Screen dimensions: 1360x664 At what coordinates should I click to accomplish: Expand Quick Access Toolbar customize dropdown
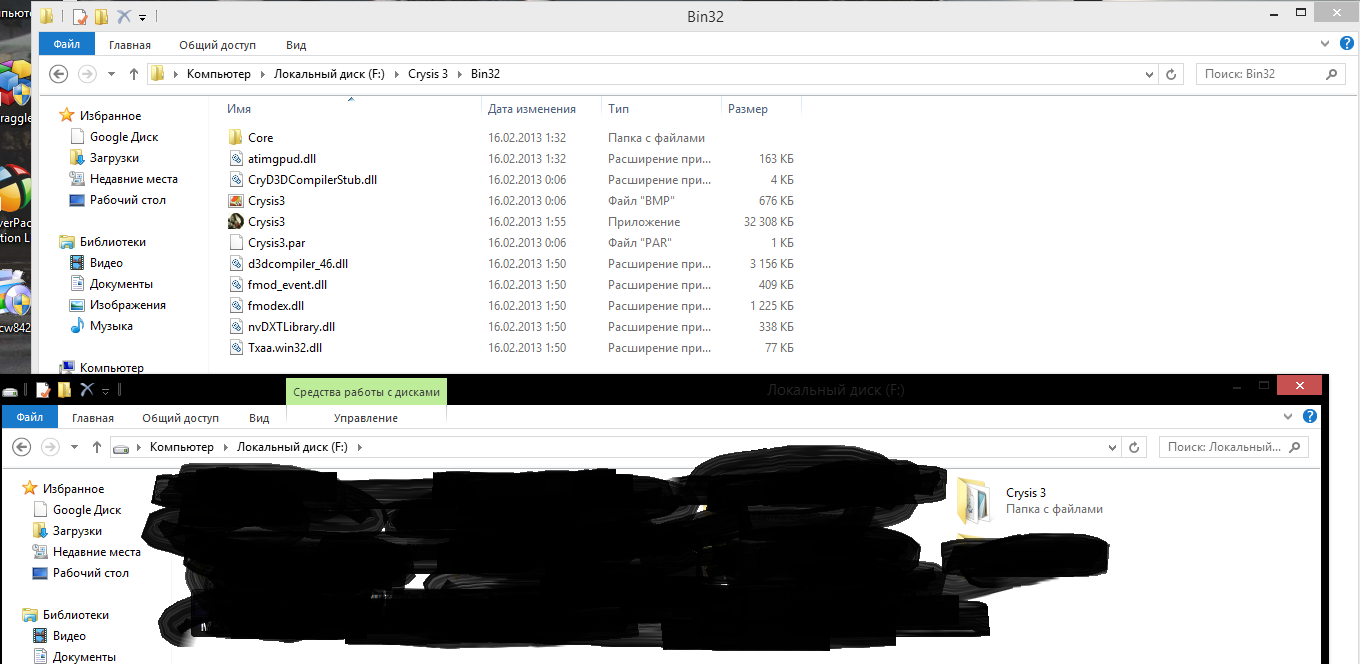[143, 17]
